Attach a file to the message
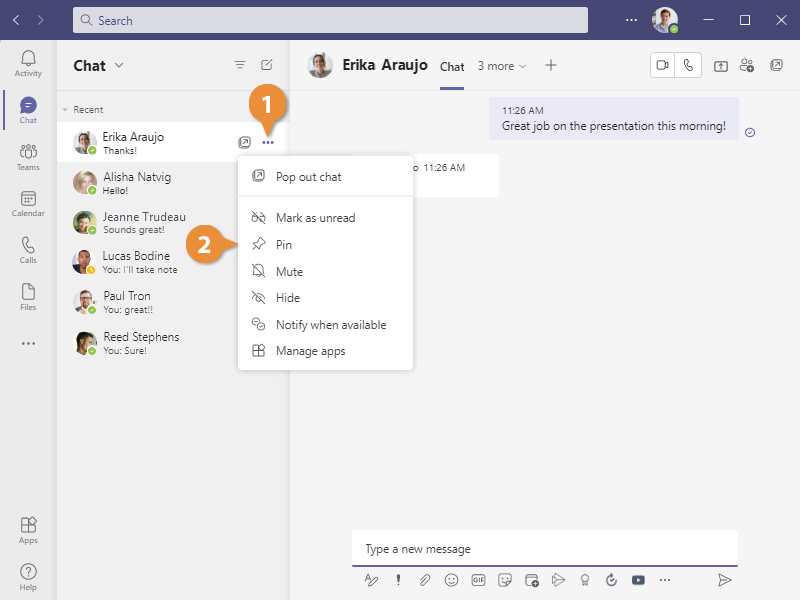800x600 pixels. (424, 580)
